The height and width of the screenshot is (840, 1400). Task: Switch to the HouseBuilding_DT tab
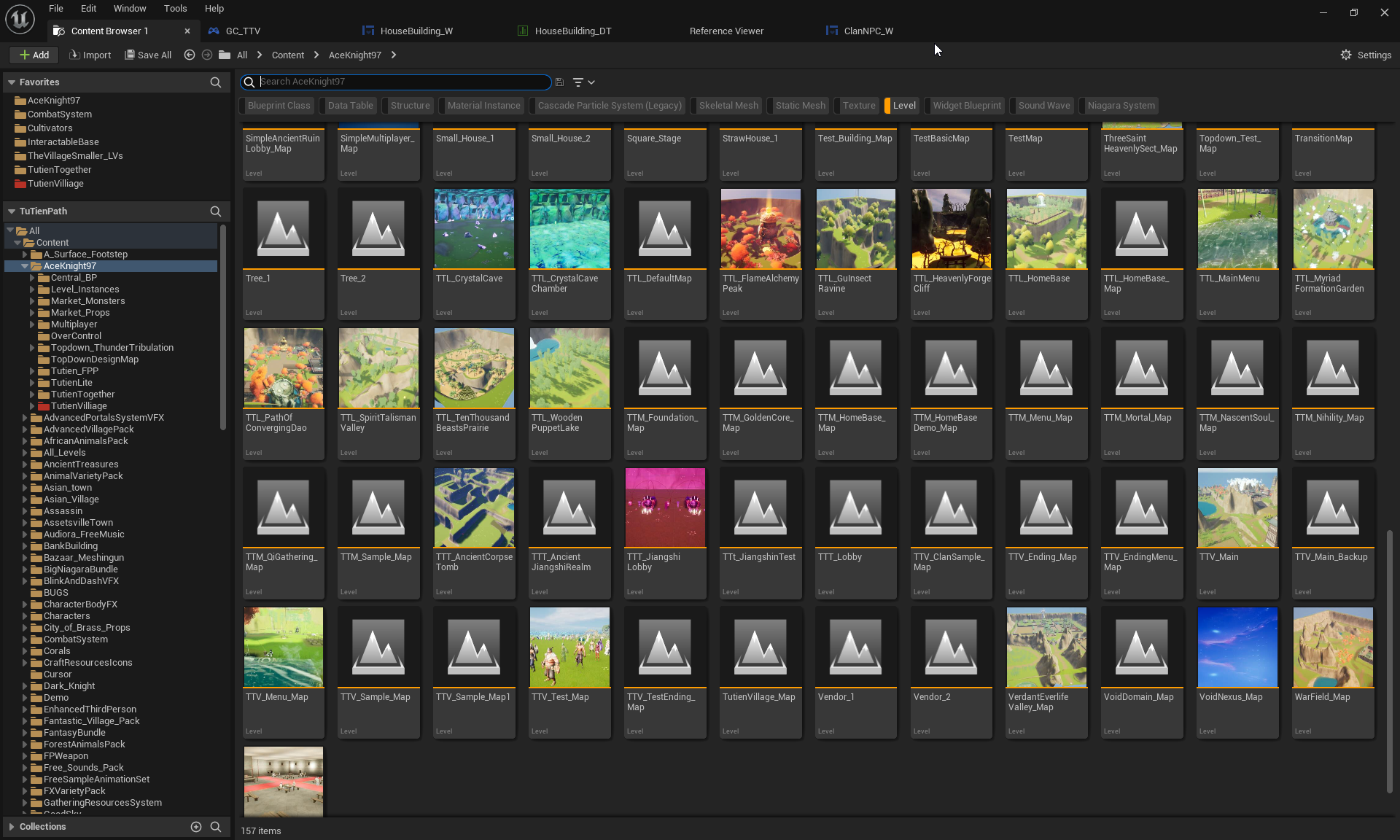[x=572, y=31]
